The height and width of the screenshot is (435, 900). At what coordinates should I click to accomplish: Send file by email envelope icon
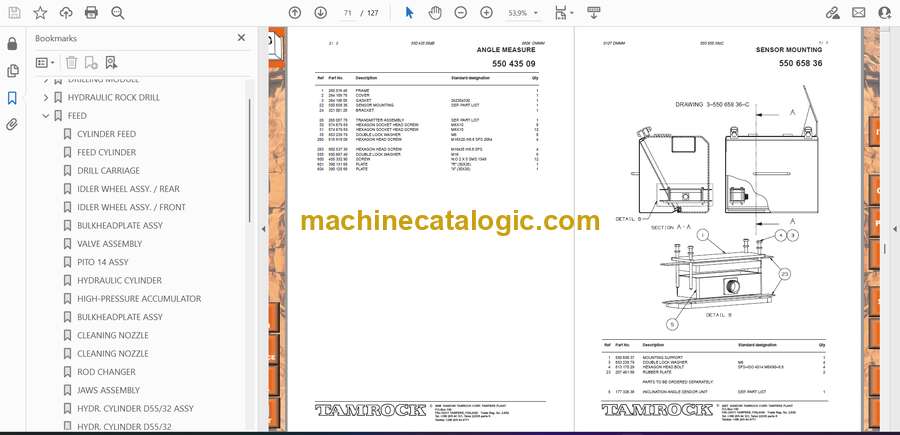pyautogui.click(x=859, y=13)
